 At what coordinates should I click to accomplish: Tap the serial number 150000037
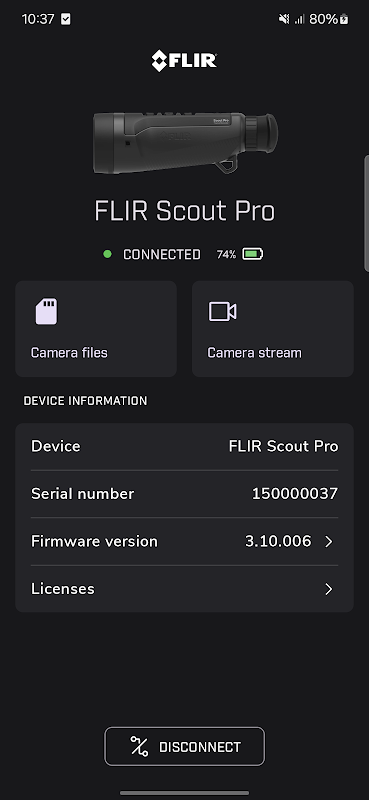pos(294,494)
